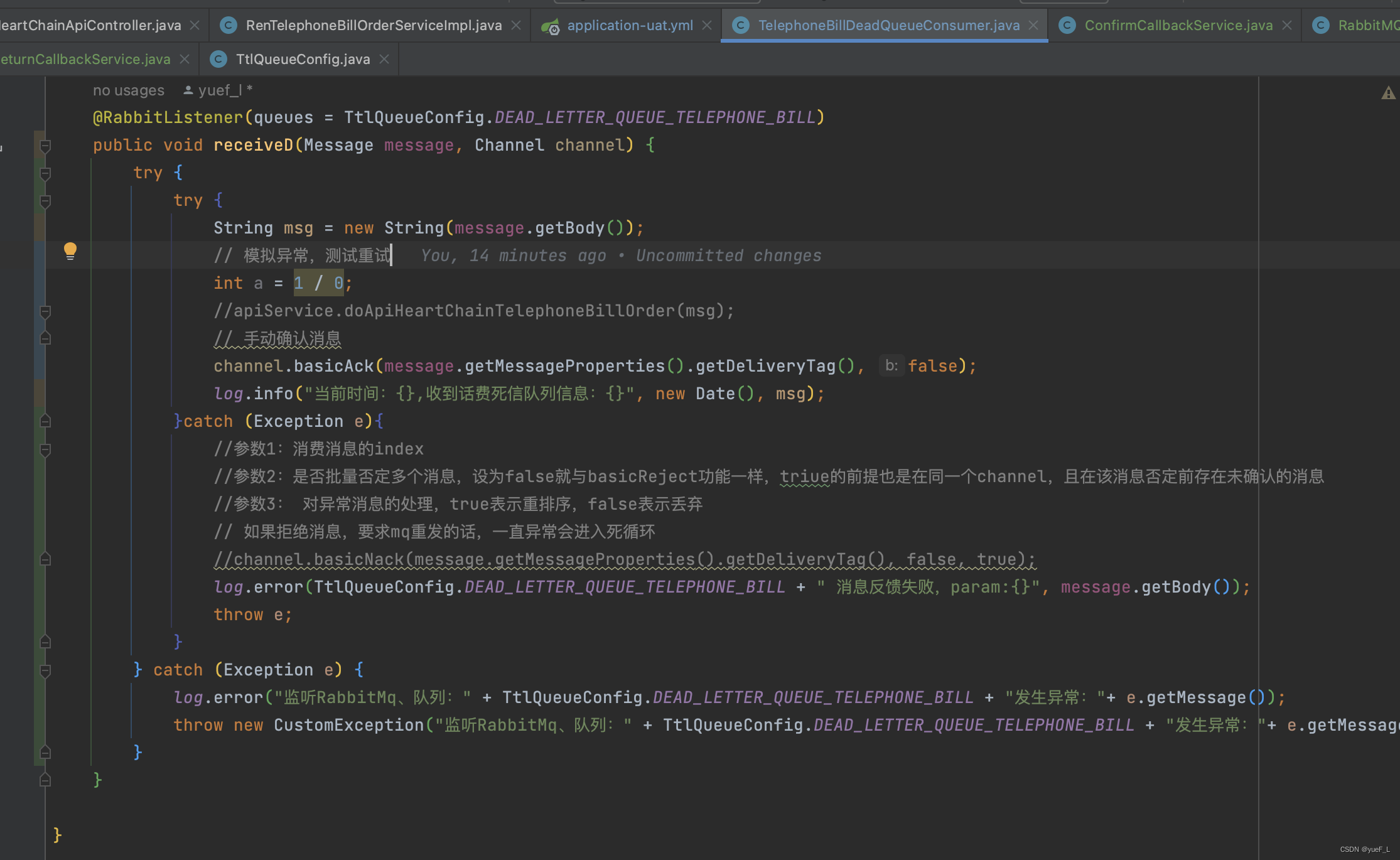Click the no usages hint
The width and height of the screenshot is (1400, 860).
129,90
